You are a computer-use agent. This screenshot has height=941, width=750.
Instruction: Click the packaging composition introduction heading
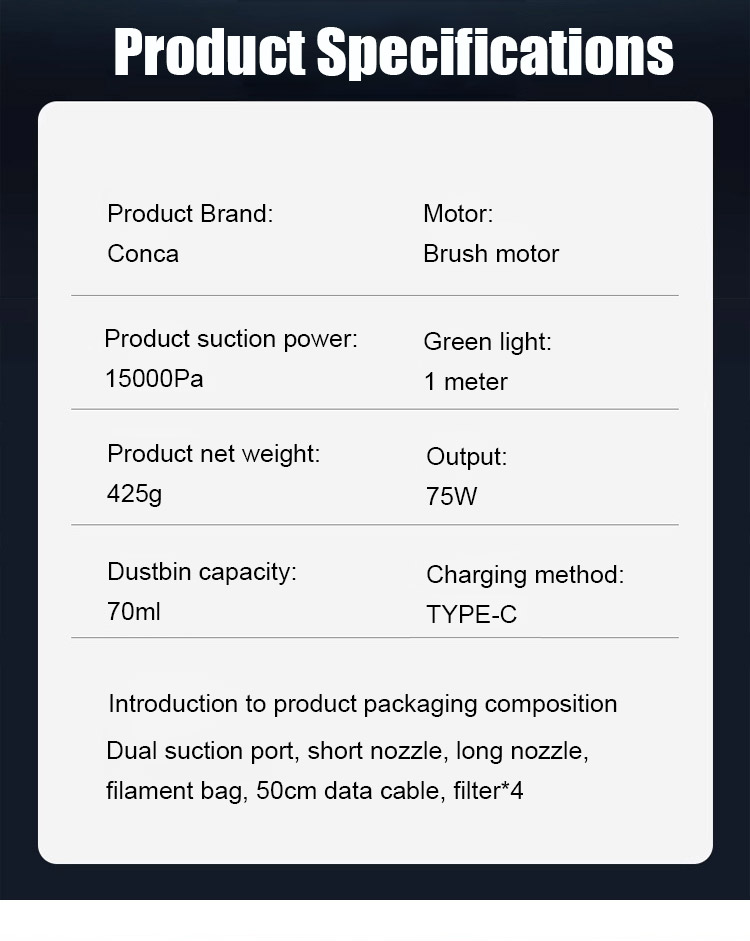point(362,704)
